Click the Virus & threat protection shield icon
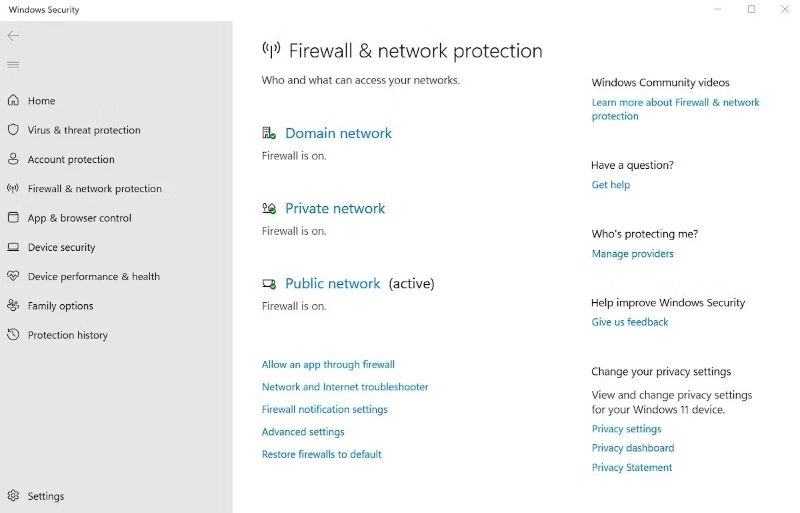 tap(13, 130)
